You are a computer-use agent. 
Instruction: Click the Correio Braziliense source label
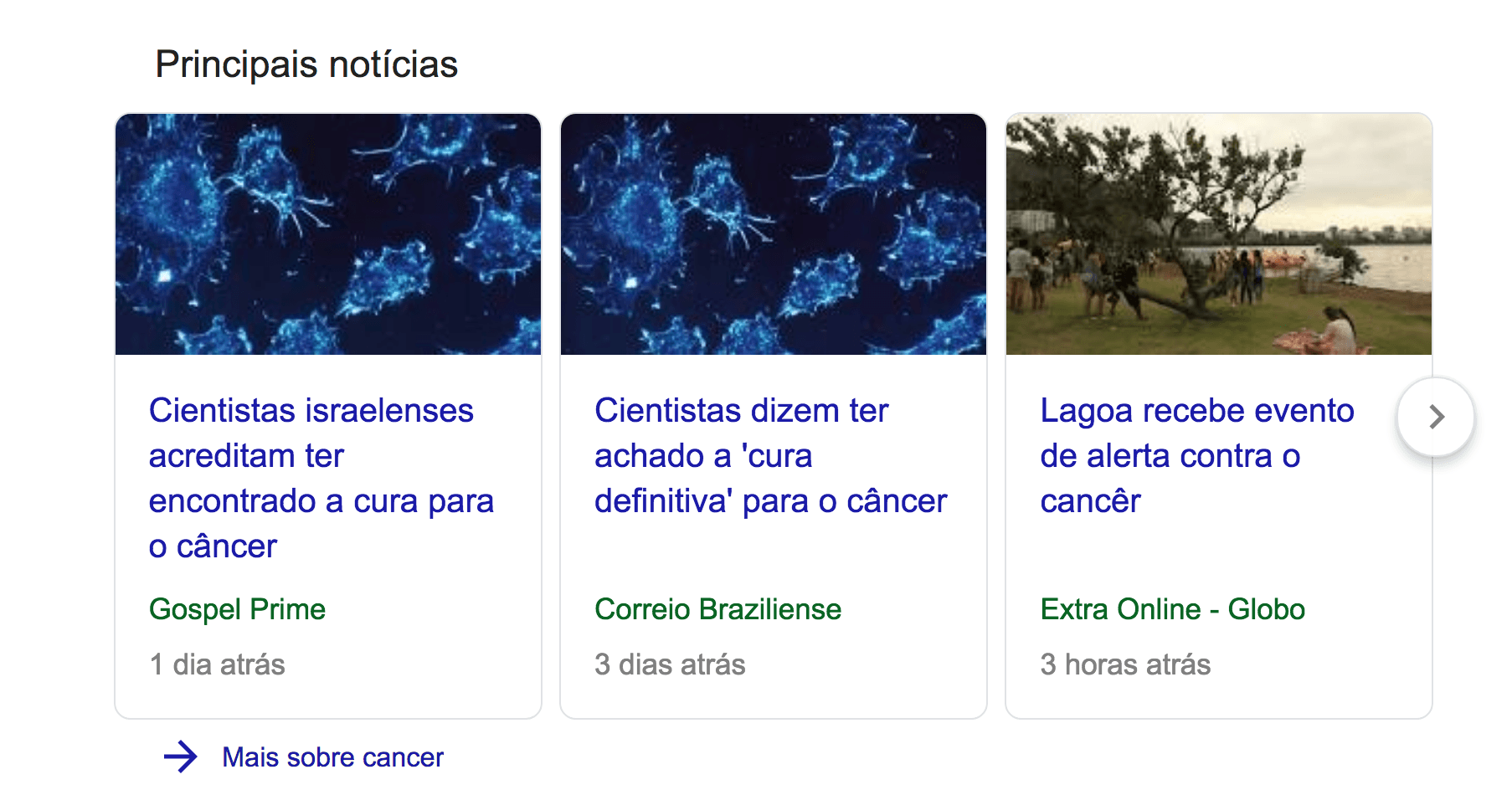[x=717, y=609]
